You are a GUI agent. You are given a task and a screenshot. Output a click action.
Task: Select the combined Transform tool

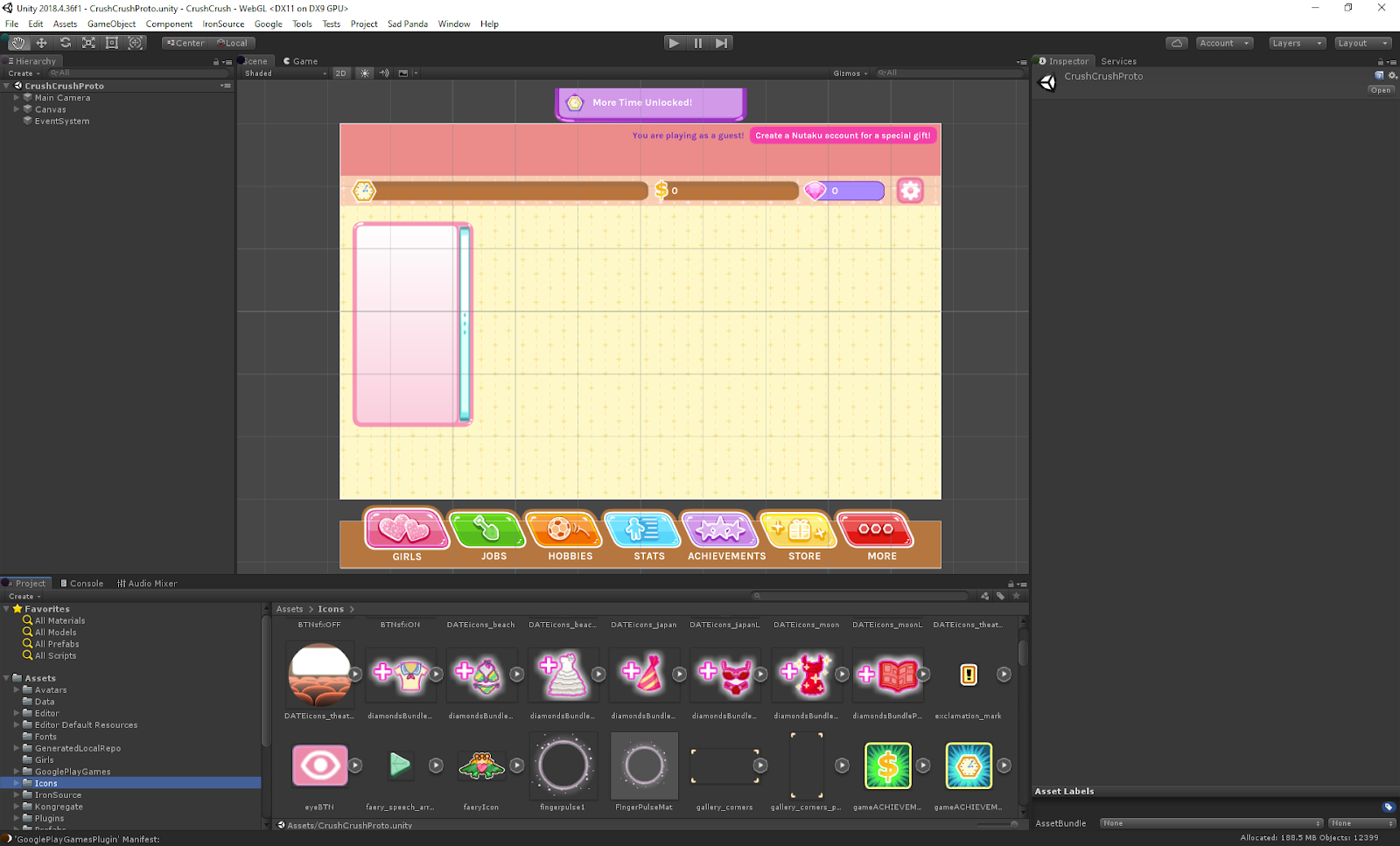pos(136,43)
